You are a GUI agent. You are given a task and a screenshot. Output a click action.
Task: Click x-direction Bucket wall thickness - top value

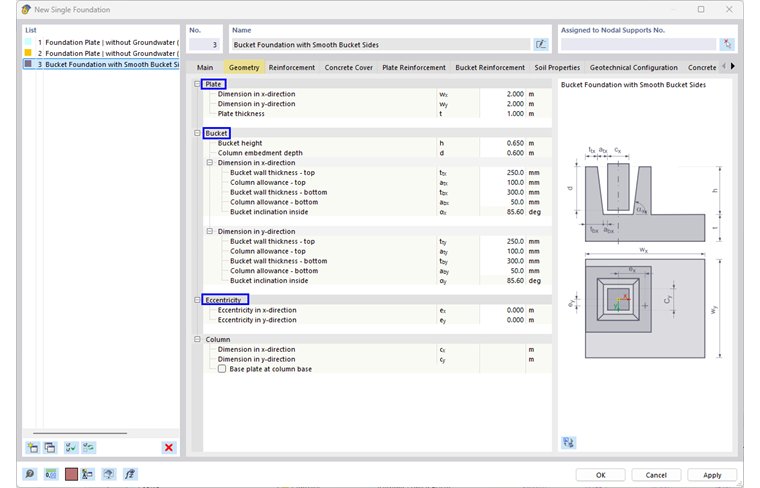[x=503, y=173]
